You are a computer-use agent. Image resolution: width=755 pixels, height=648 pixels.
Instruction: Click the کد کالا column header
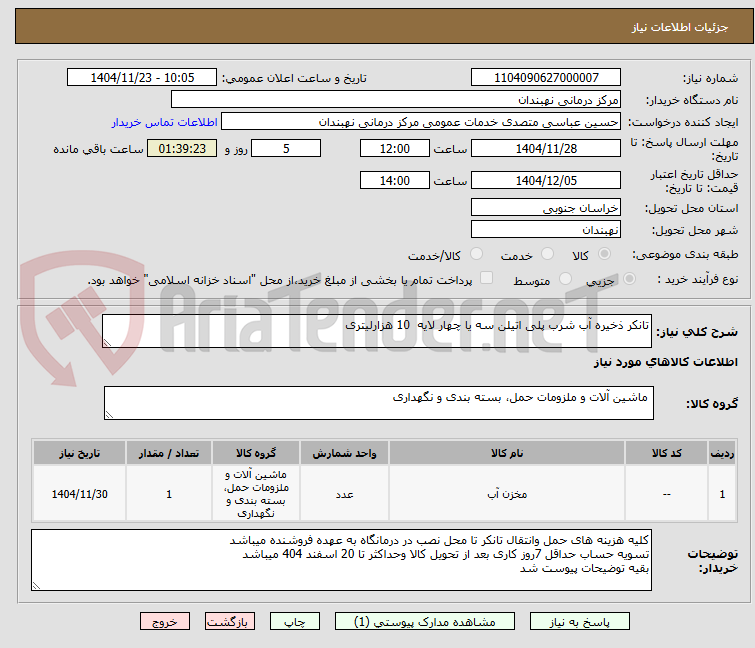click(x=666, y=453)
